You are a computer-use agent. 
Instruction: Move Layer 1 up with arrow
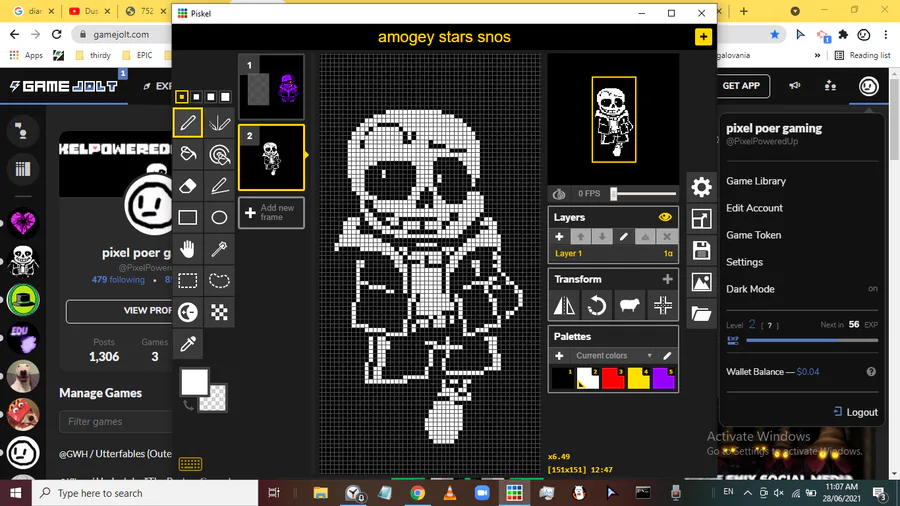click(580, 236)
